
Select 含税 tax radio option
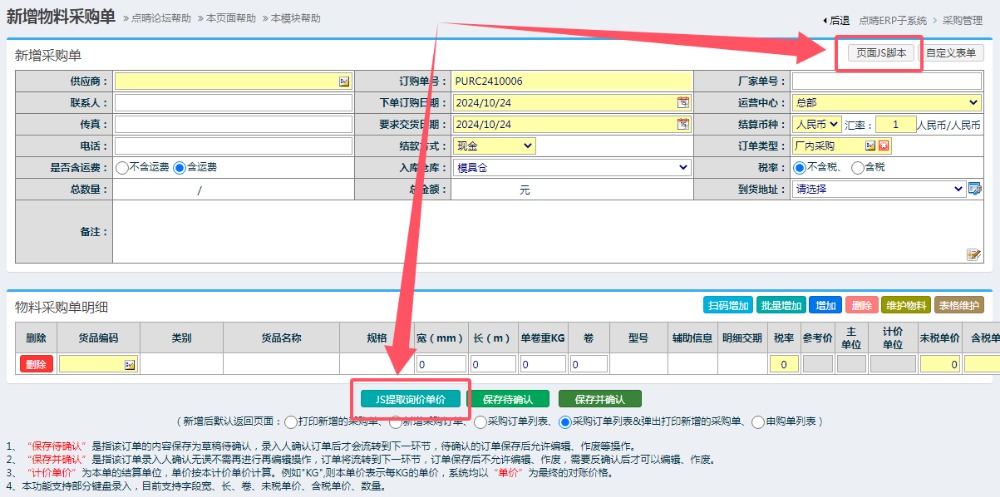856,168
